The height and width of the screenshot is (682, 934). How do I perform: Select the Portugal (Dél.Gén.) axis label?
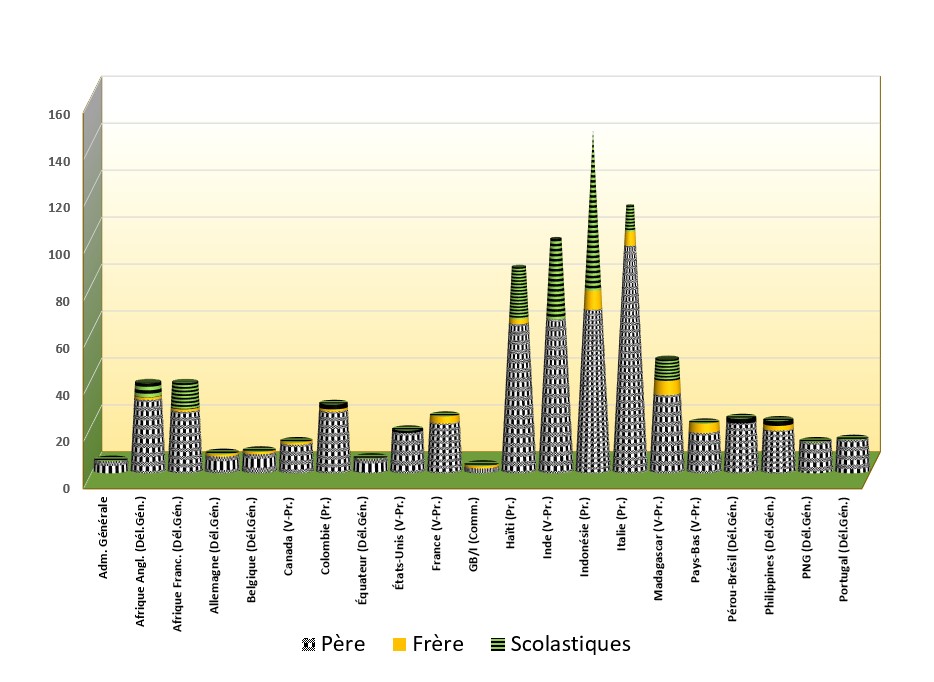(843, 549)
